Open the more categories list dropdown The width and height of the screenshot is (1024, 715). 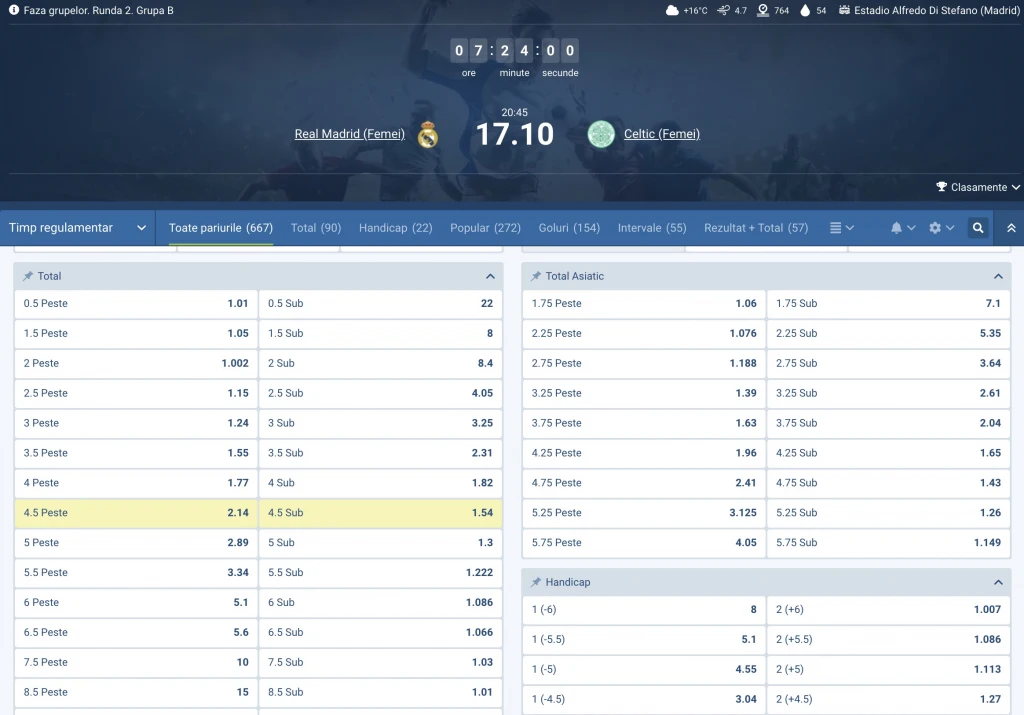tap(841, 228)
